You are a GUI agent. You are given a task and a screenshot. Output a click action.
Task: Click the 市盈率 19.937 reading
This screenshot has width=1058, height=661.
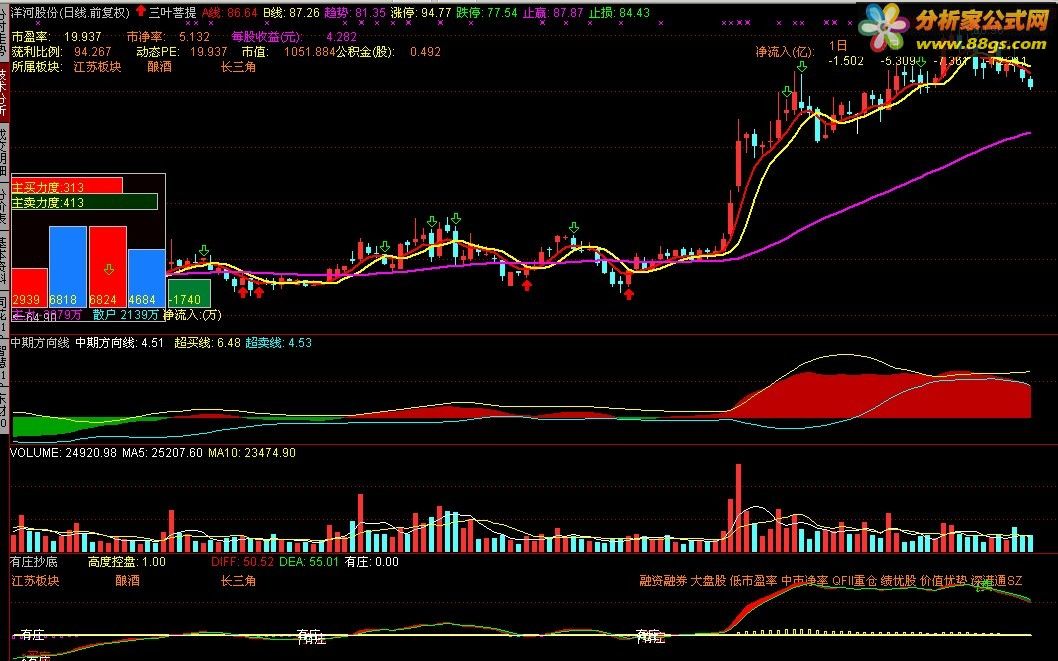[x=56, y=36]
